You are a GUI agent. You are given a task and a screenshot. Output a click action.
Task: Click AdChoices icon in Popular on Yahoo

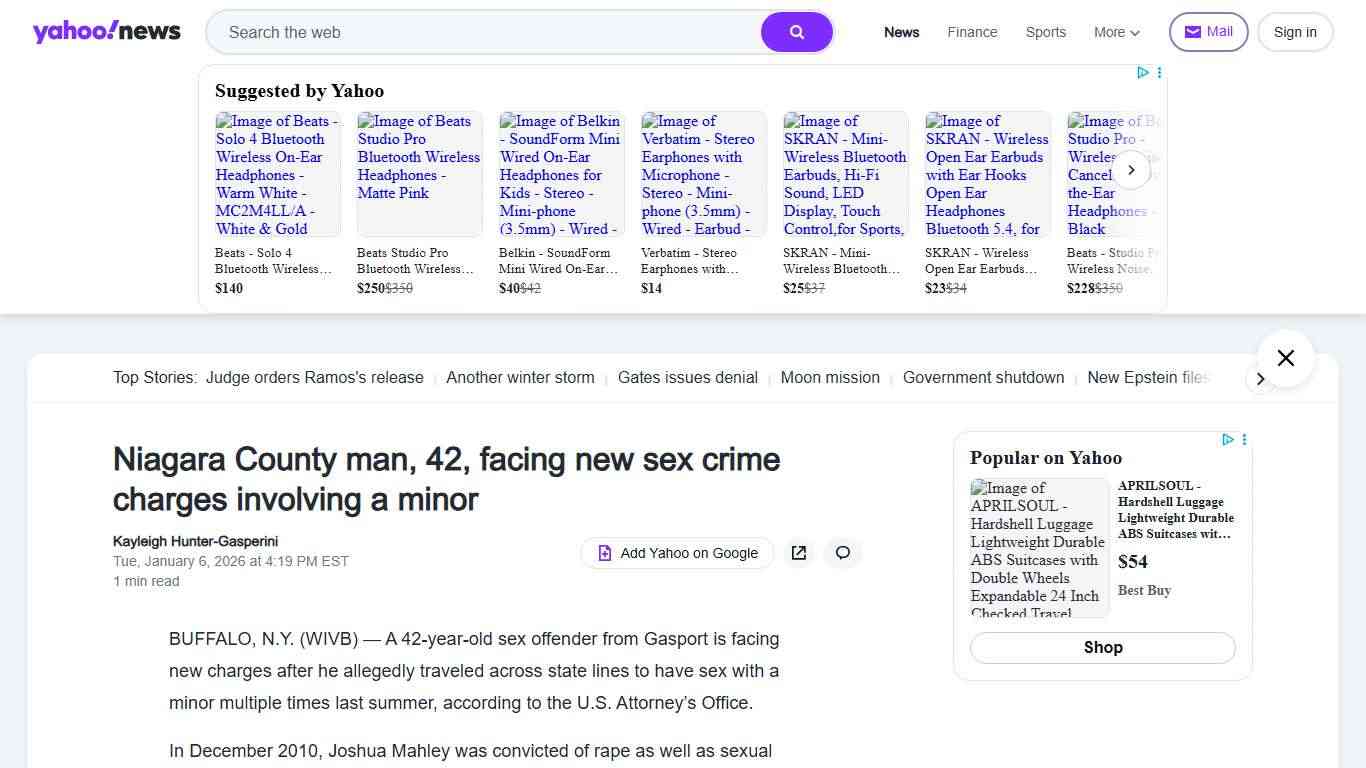pos(1228,440)
